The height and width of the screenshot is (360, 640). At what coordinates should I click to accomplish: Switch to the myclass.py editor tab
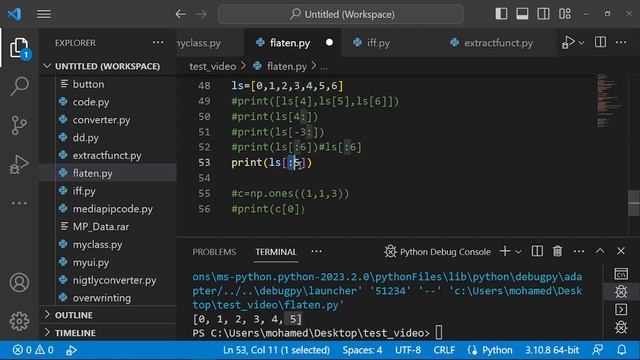210,43
